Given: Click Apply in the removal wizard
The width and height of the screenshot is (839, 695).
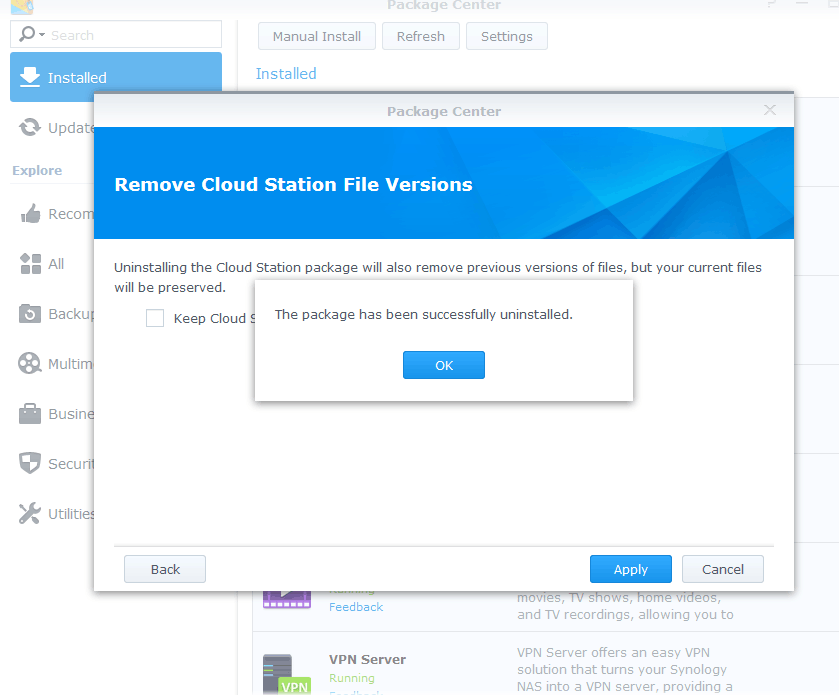Looking at the screenshot, I should pyautogui.click(x=630, y=569).
